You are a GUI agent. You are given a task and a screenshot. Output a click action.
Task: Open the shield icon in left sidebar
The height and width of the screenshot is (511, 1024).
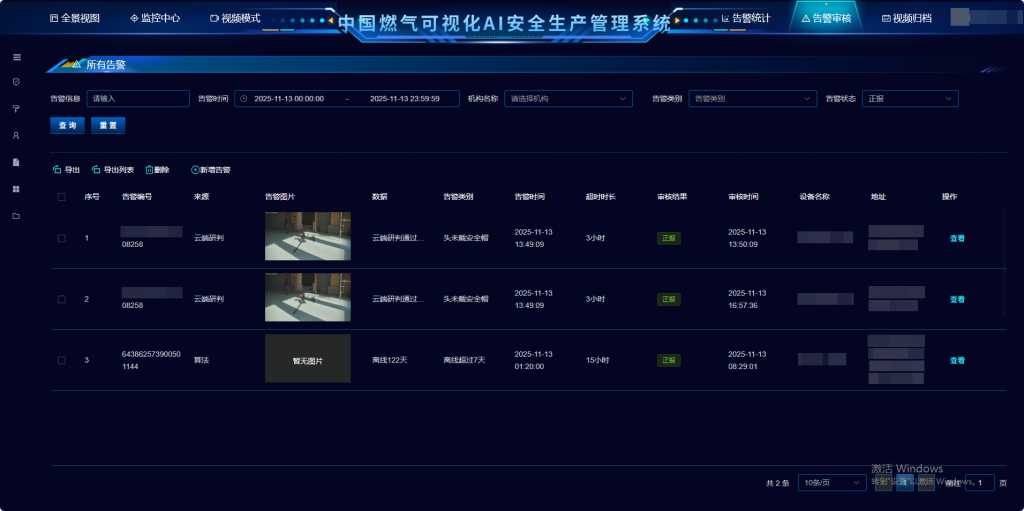(x=16, y=82)
